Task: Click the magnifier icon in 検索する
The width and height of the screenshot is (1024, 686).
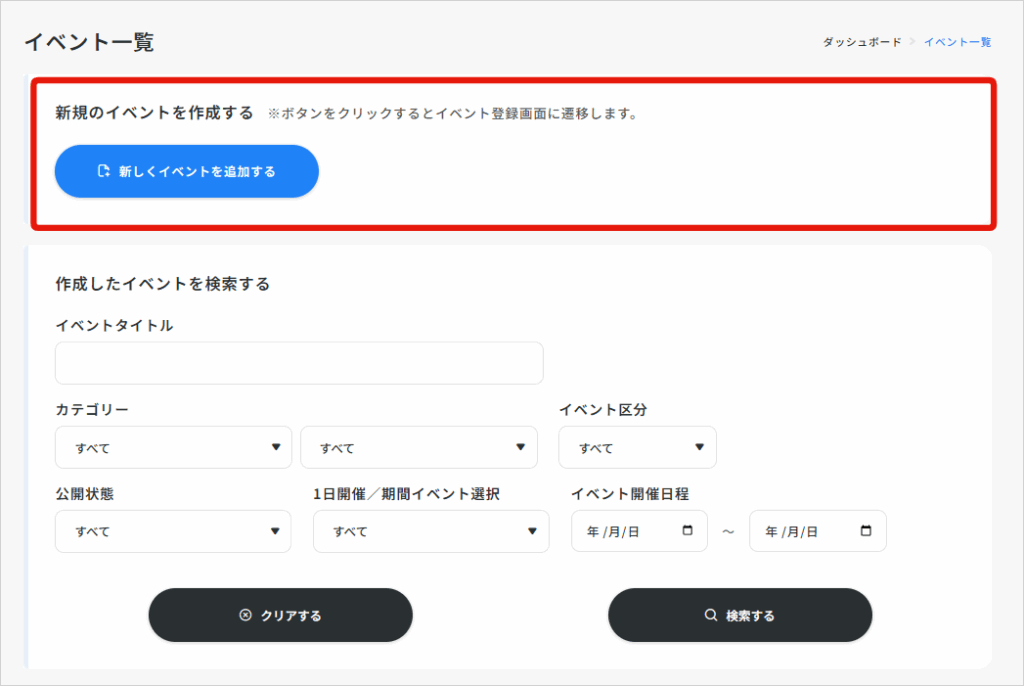Action: 711,615
